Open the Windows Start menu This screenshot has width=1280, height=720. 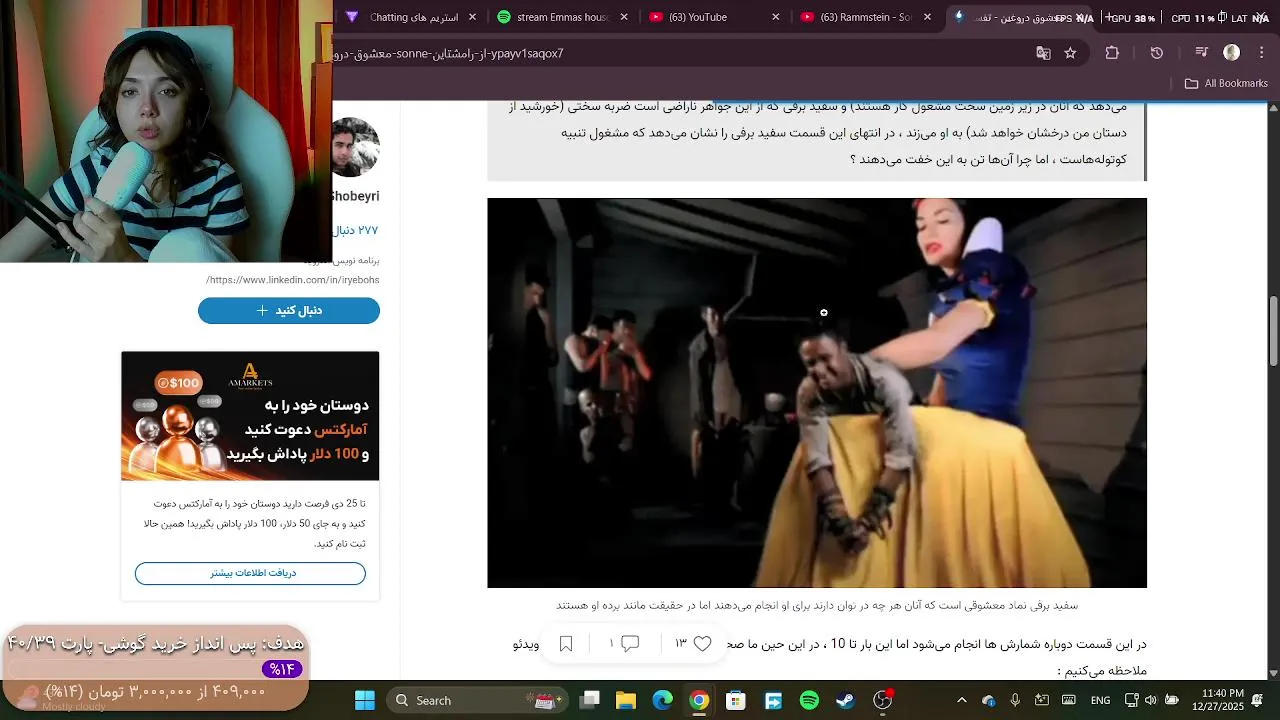tap(364, 700)
